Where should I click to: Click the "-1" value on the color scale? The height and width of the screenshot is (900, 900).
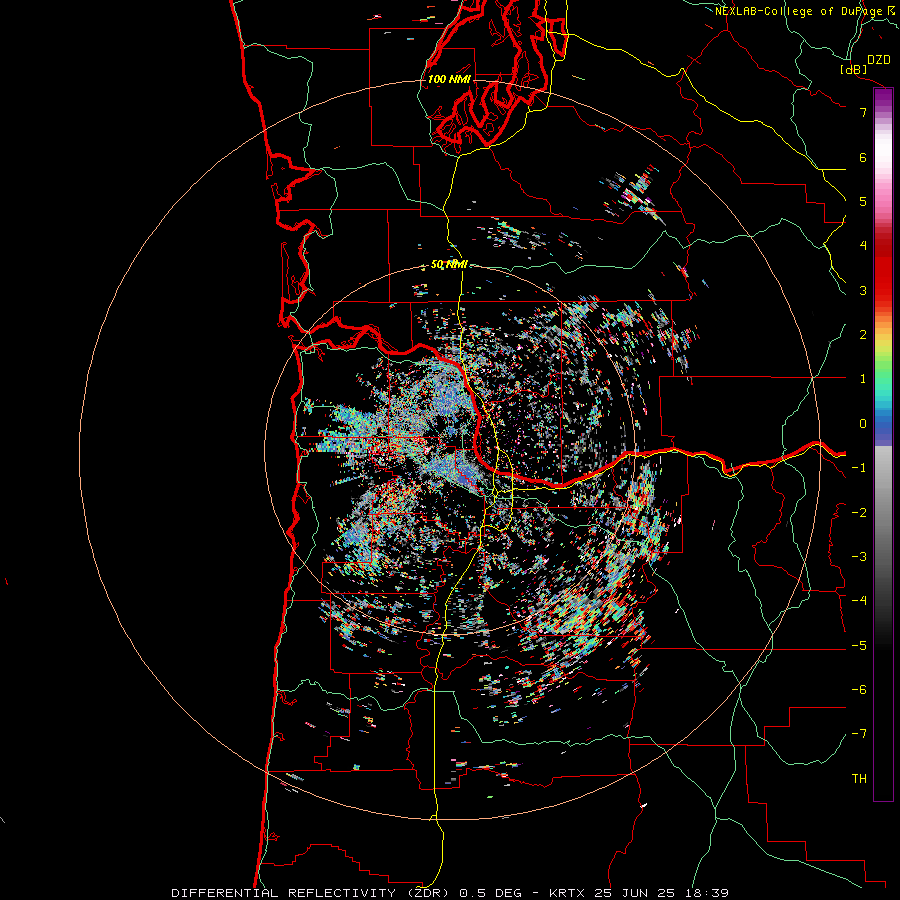[x=859, y=468]
